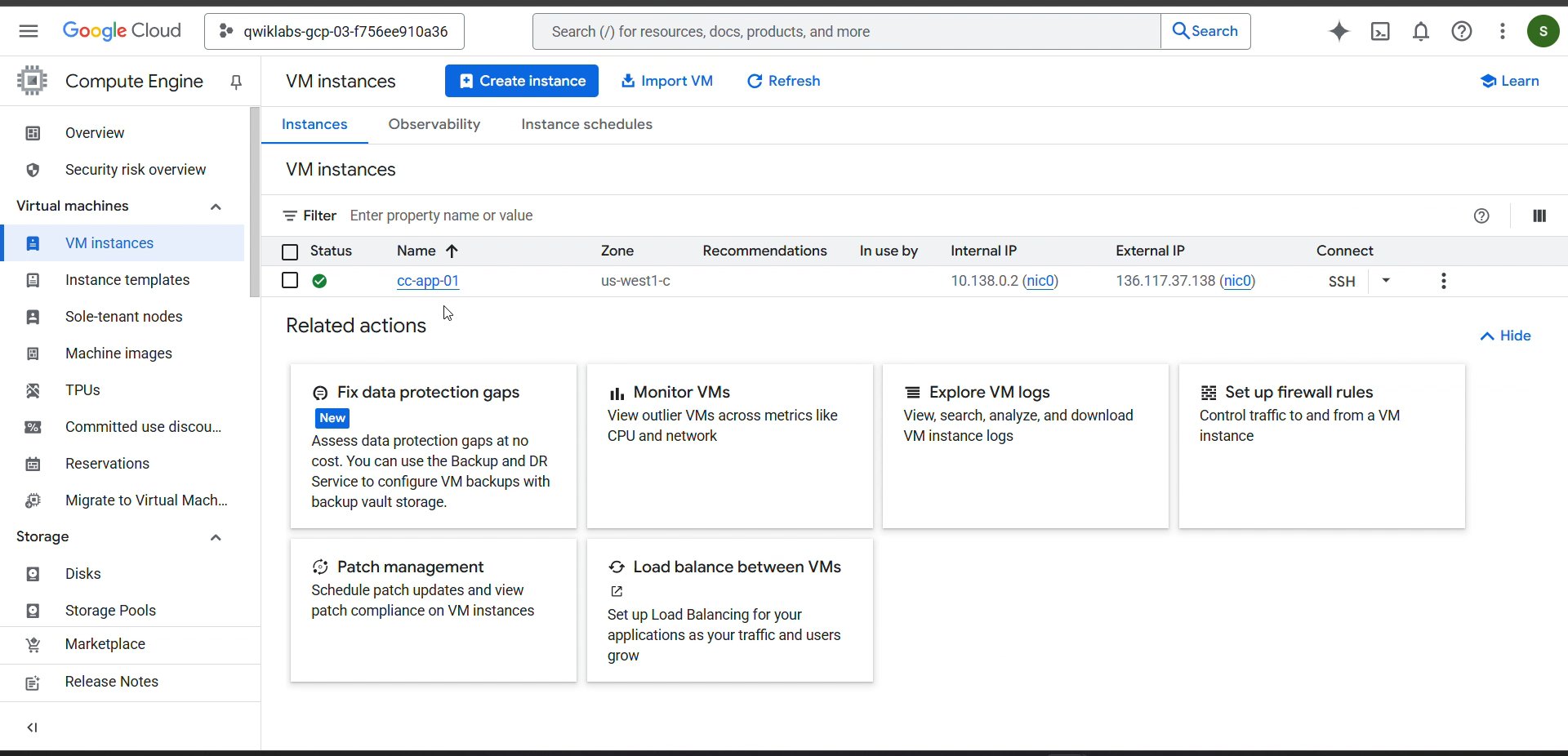This screenshot has height=756, width=1568.
Task: Open SSH connection options dropdown arrow
Action: coord(1386,281)
